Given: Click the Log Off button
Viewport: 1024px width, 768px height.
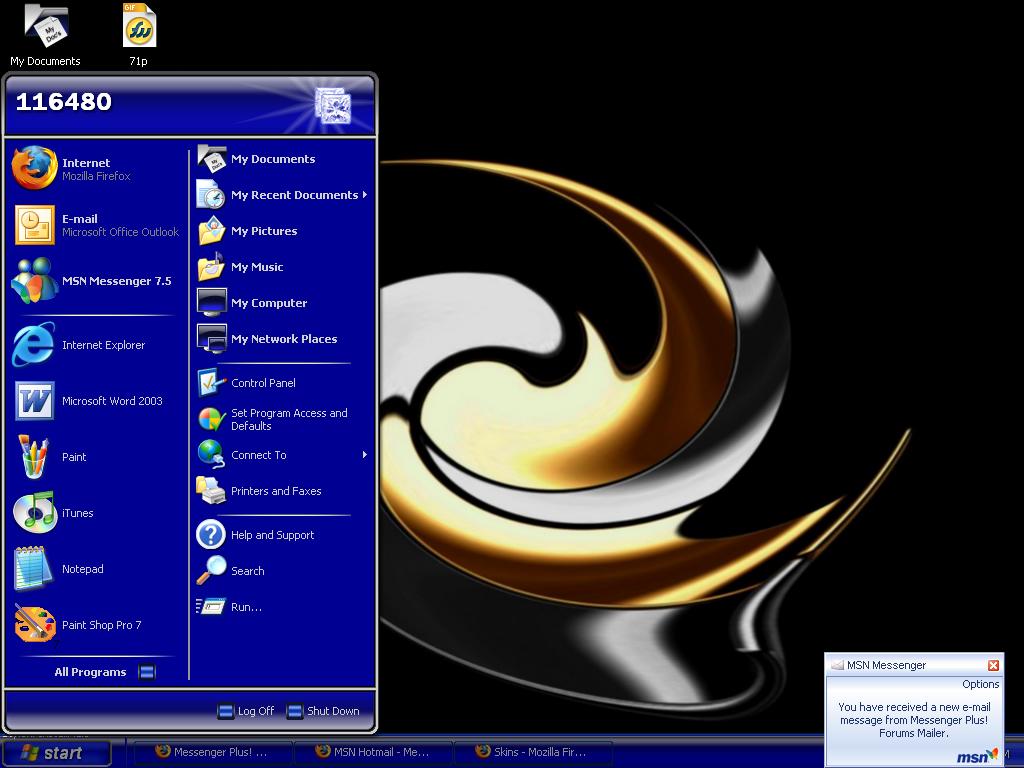Looking at the screenshot, I should [x=246, y=711].
